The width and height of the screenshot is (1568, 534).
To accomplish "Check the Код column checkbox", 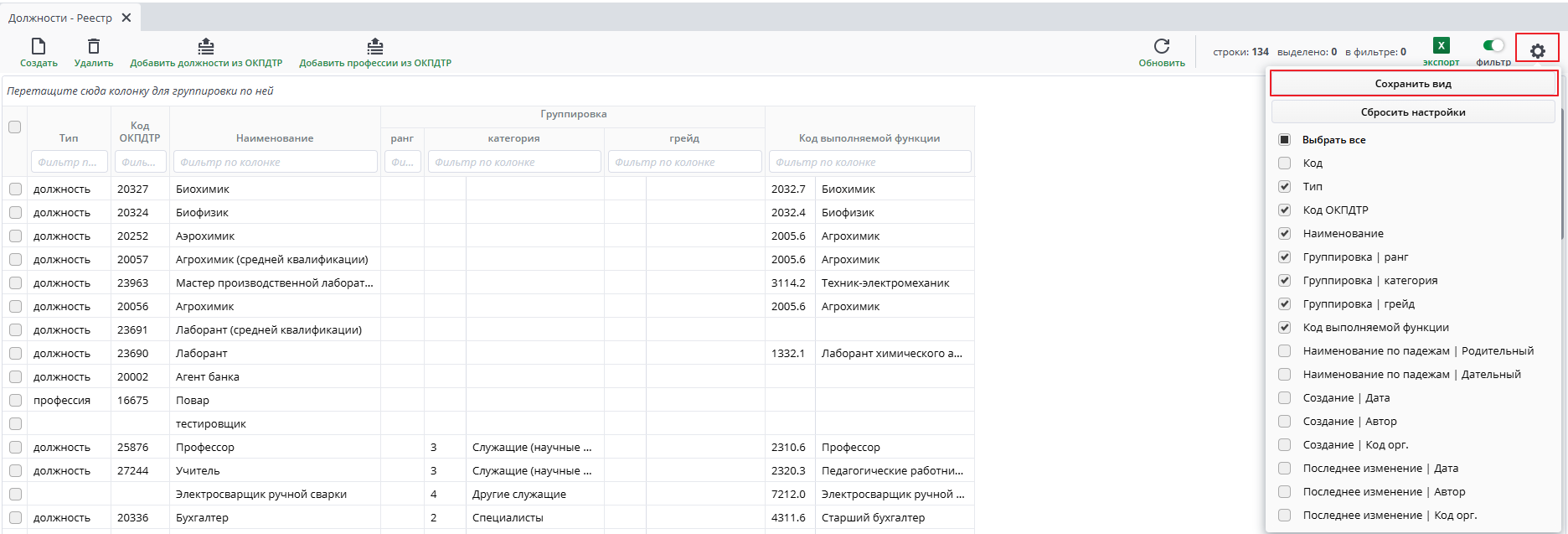I will tap(1285, 163).
